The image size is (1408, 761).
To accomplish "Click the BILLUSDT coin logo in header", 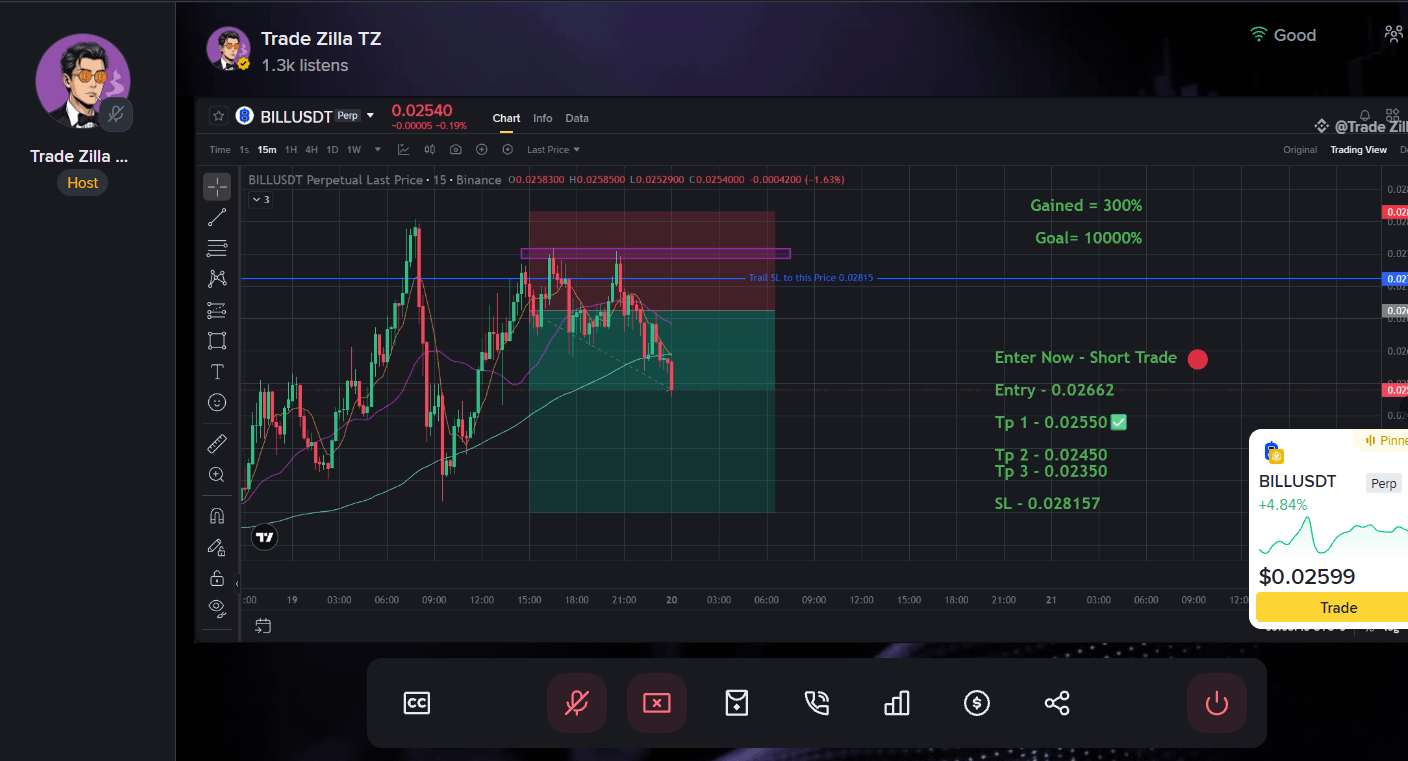I will [245, 116].
